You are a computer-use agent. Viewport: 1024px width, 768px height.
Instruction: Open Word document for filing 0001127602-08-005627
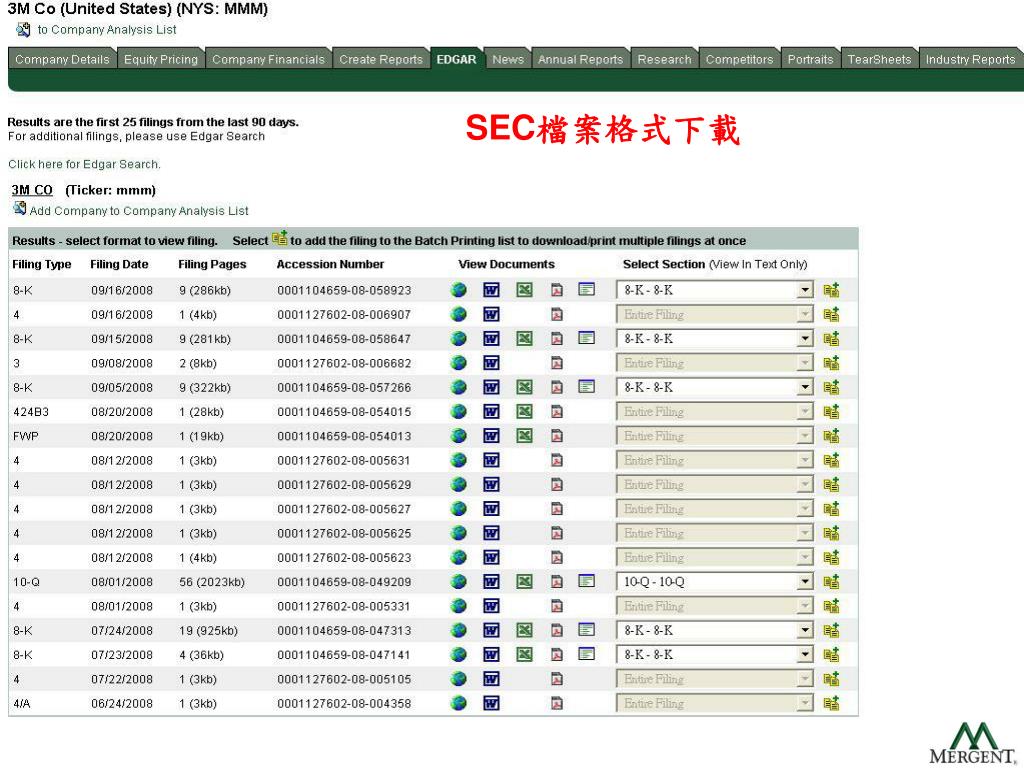click(491, 509)
